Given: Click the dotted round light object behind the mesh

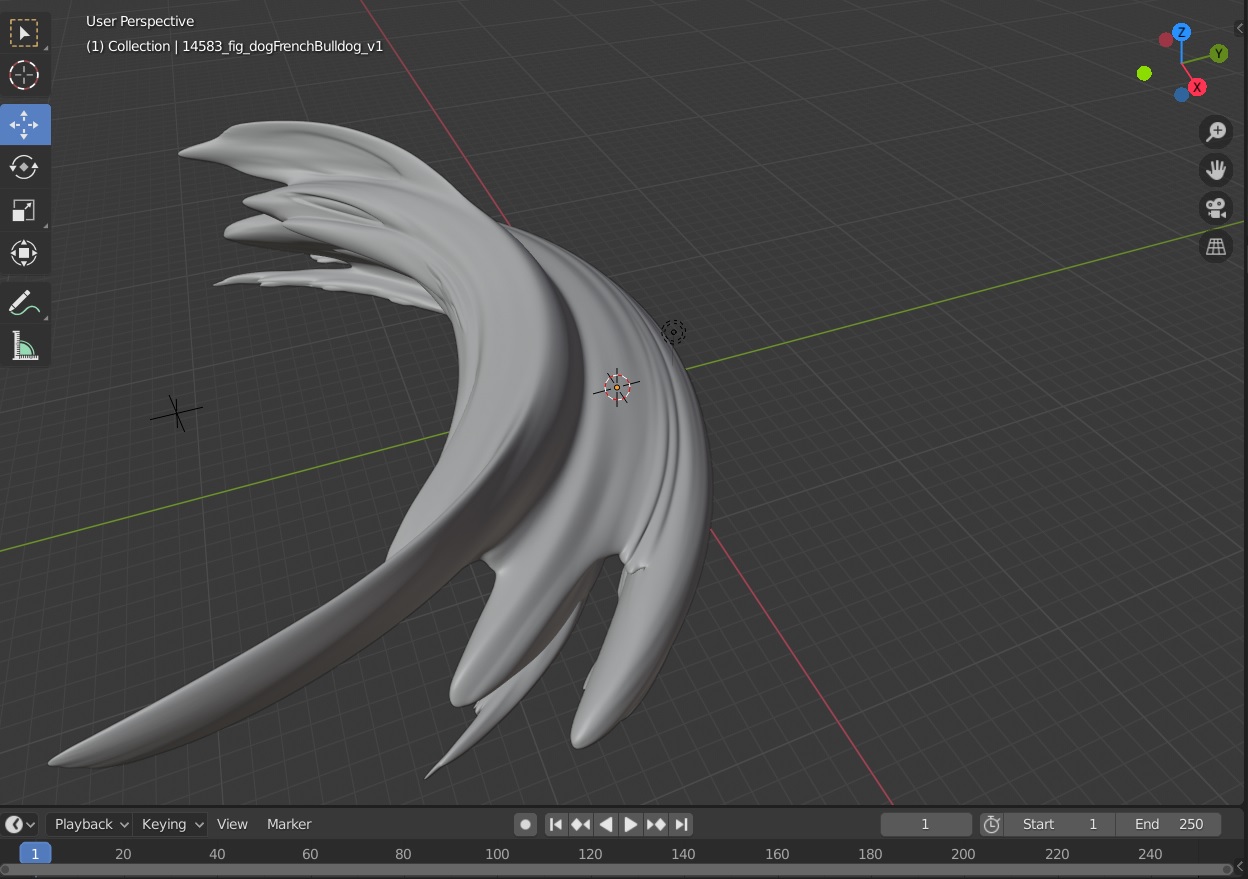Looking at the screenshot, I should [x=674, y=332].
